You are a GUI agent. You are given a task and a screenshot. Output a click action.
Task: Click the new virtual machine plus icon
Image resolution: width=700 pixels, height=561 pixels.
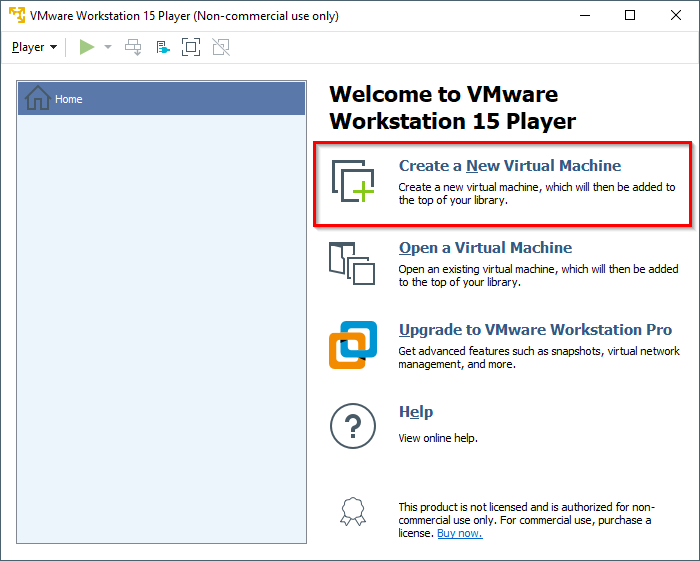(x=353, y=181)
